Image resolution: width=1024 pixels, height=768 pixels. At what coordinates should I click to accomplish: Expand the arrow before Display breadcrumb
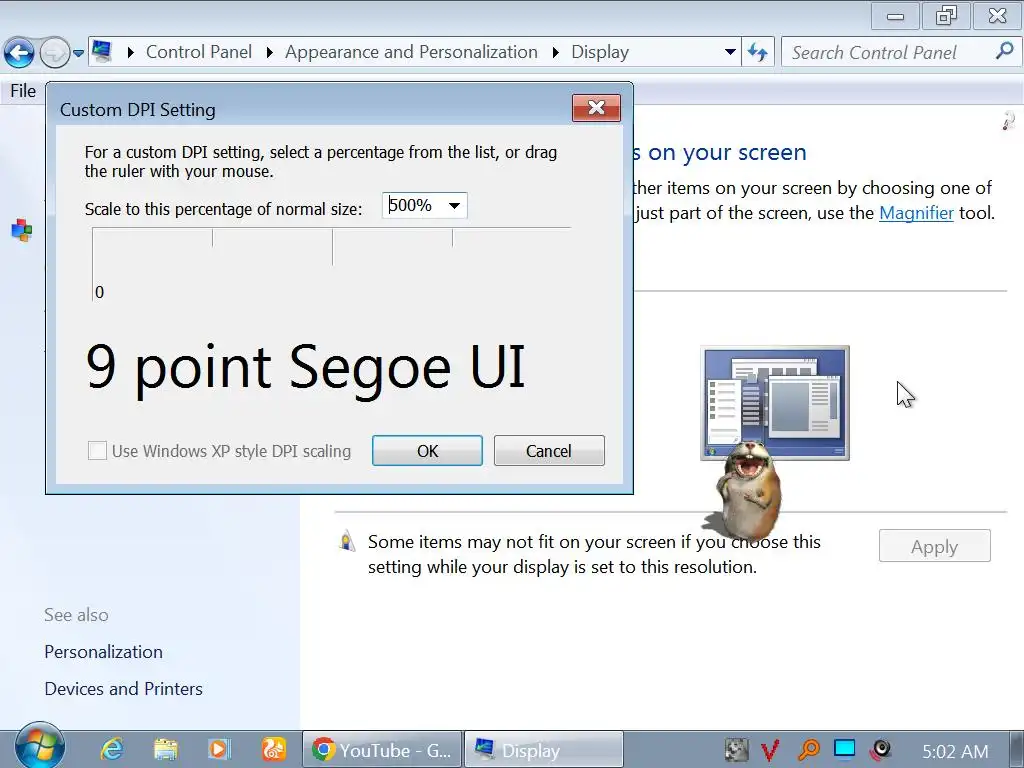tap(555, 52)
